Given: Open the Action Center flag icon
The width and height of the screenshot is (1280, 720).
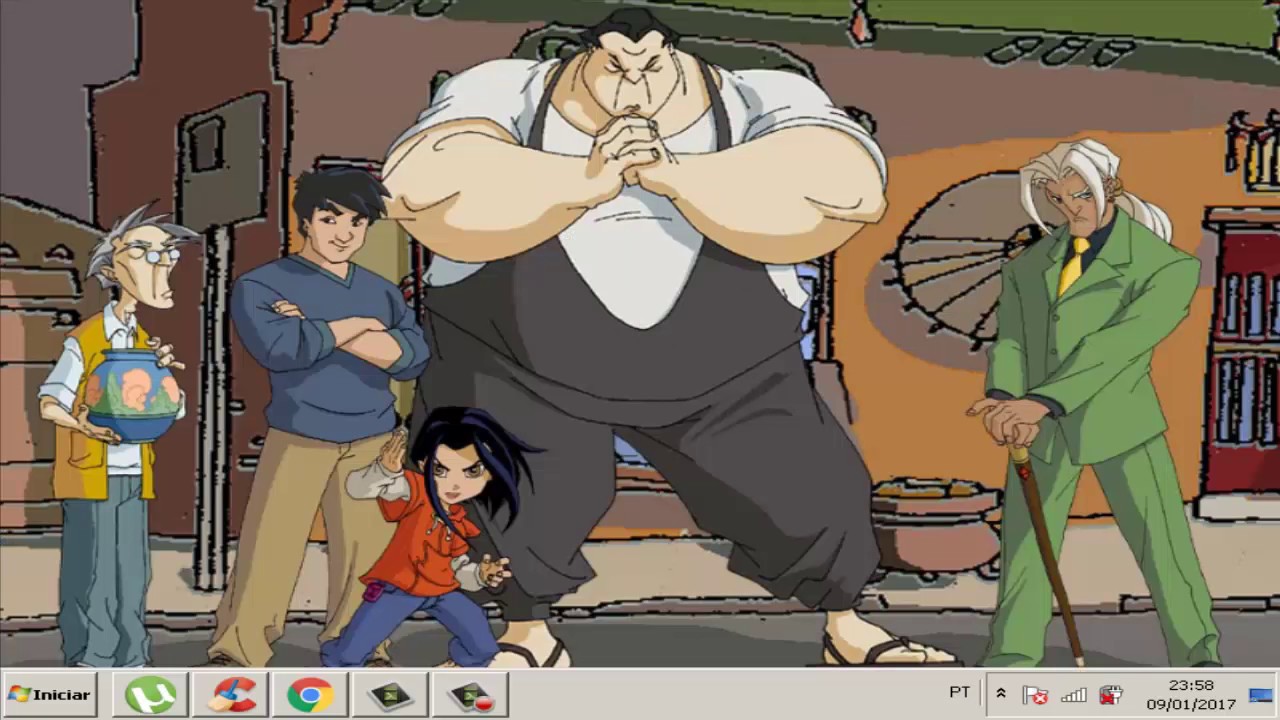Looking at the screenshot, I should point(1036,694).
